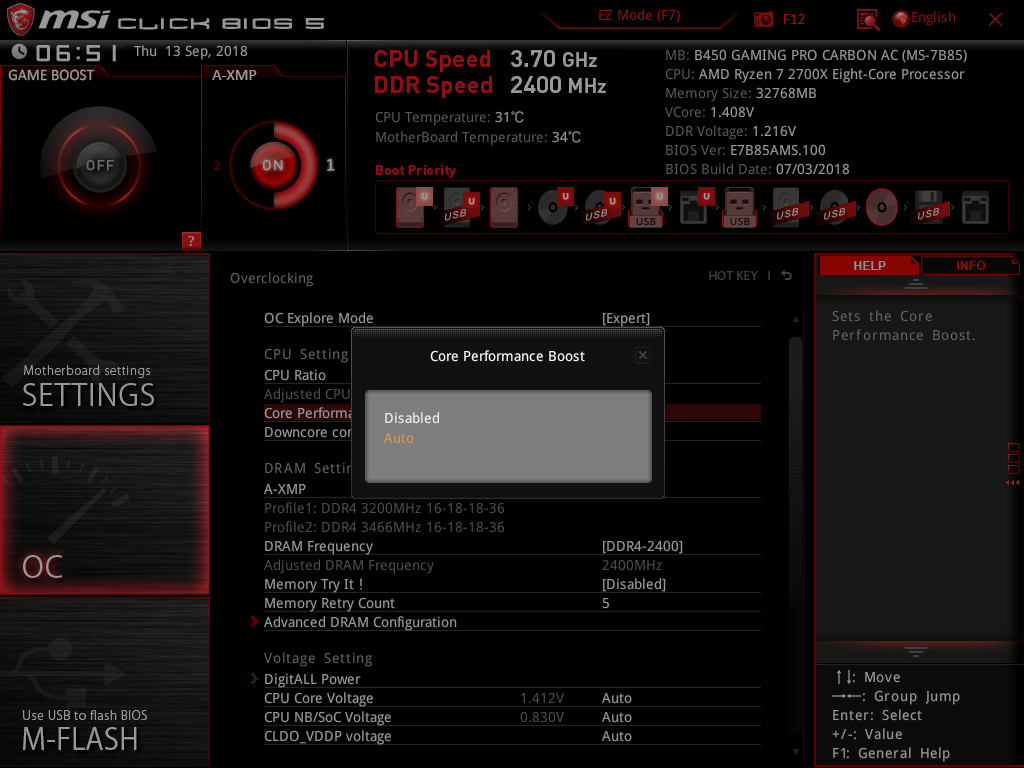Select the UEFI USB CD/DVD boot icon
The width and height of the screenshot is (1024, 768).
[600, 207]
